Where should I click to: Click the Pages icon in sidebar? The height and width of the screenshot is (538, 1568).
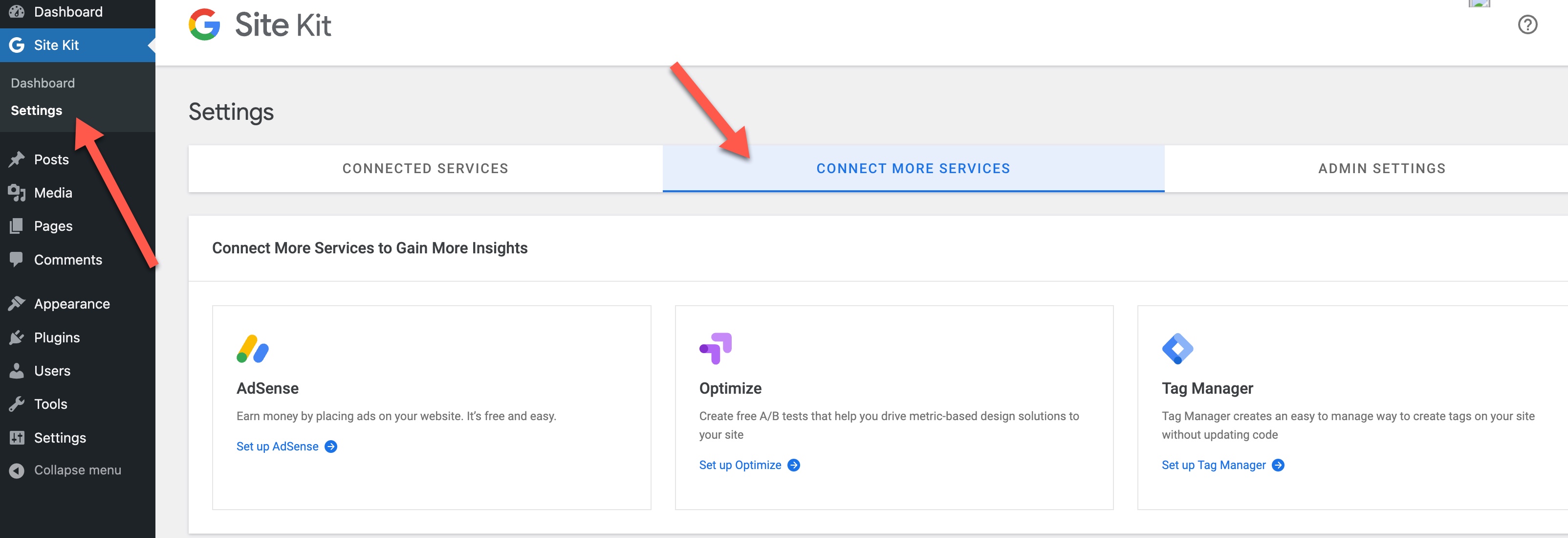coord(17,226)
